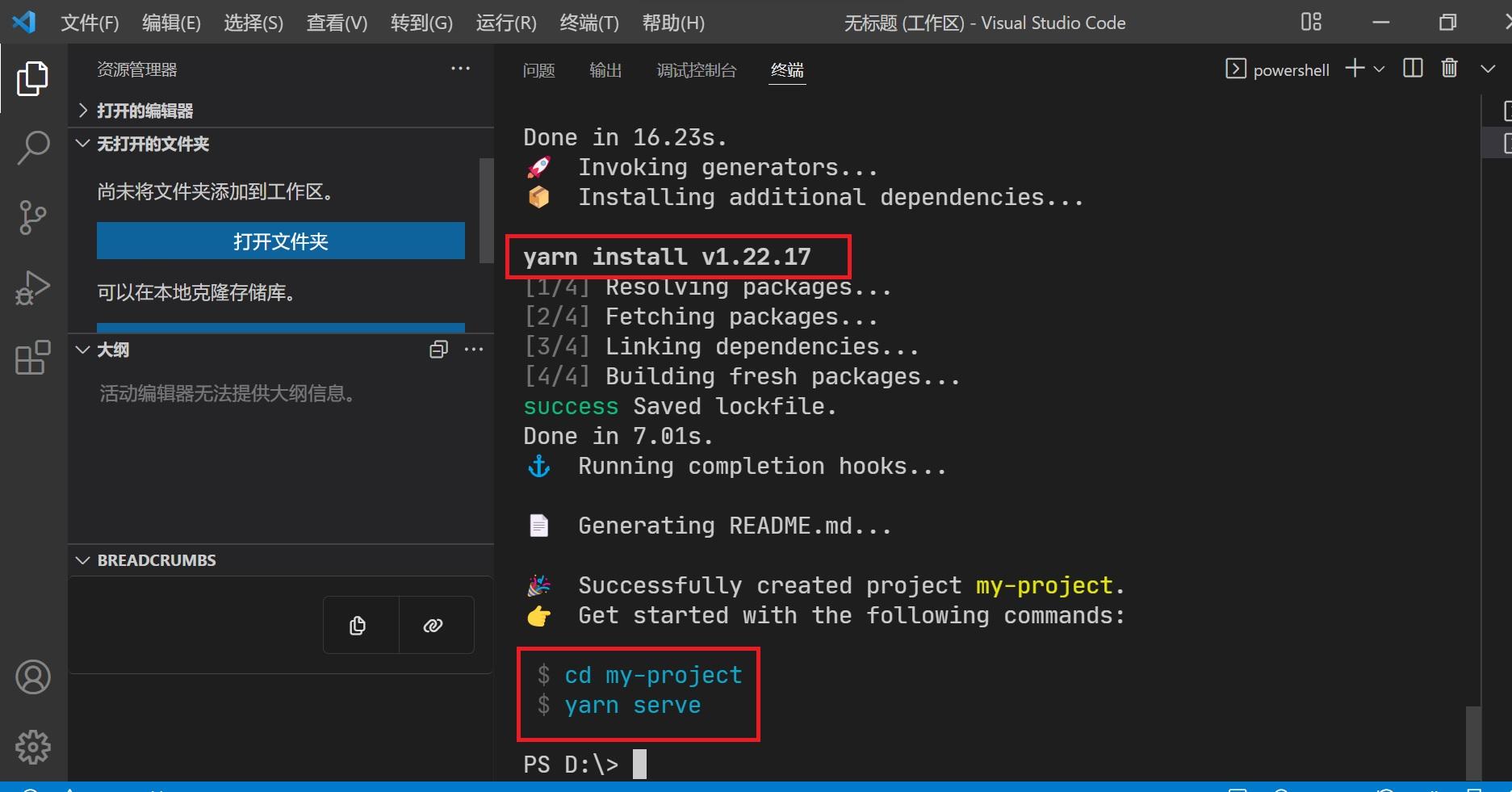Open the Search view in the activity bar

pos(32,147)
